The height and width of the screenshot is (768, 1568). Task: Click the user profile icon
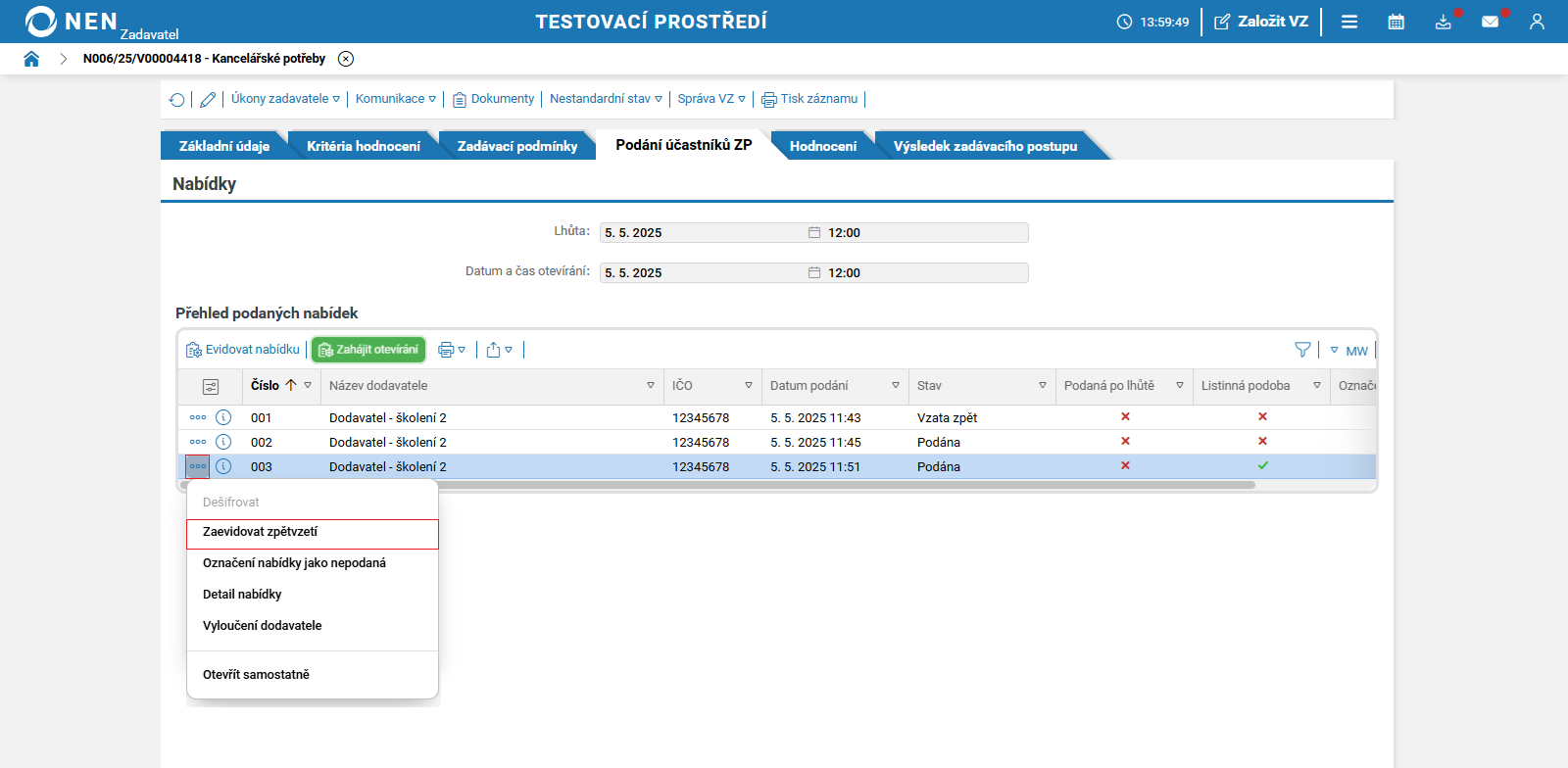[x=1537, y=22]
